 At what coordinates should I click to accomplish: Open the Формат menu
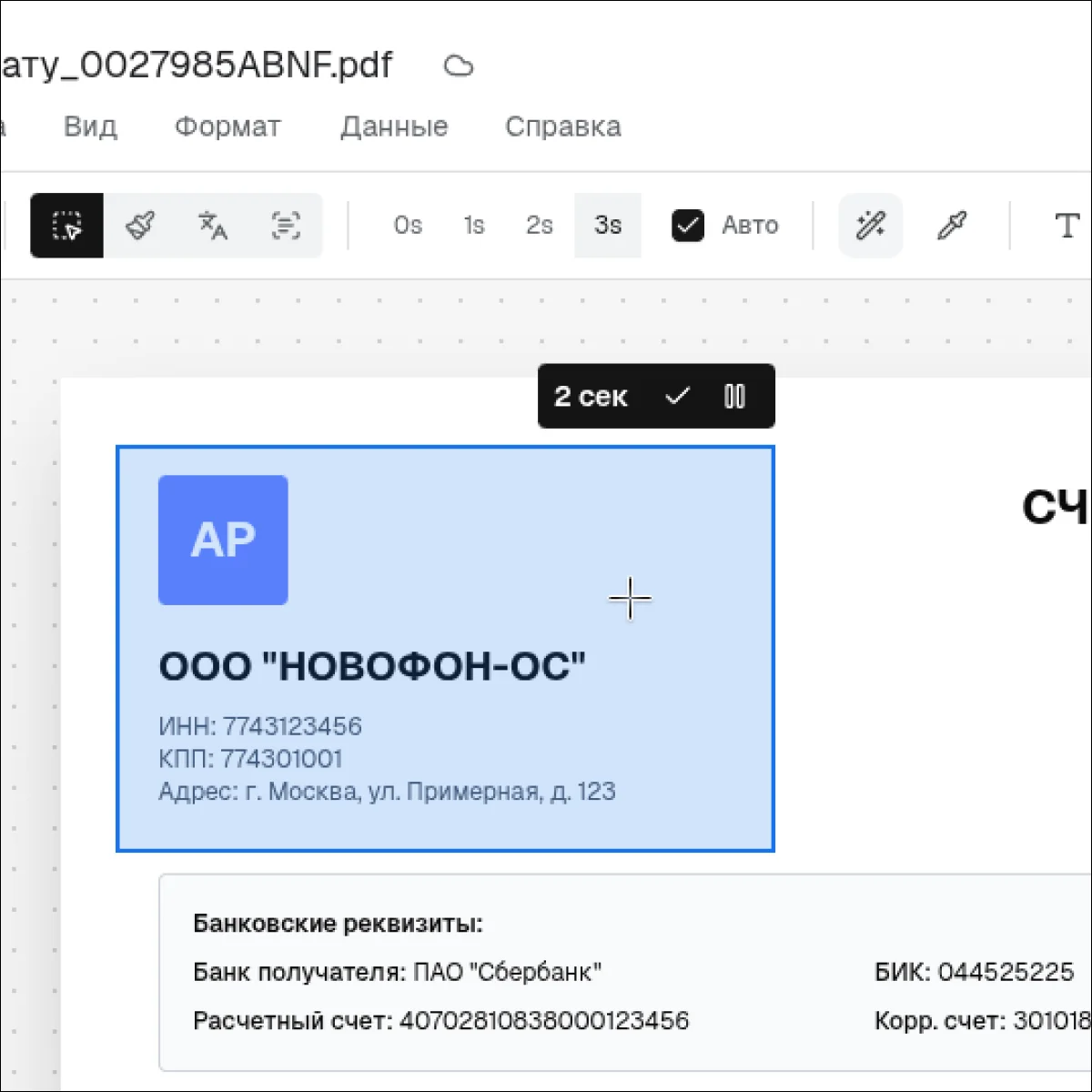tap(227, 126)
